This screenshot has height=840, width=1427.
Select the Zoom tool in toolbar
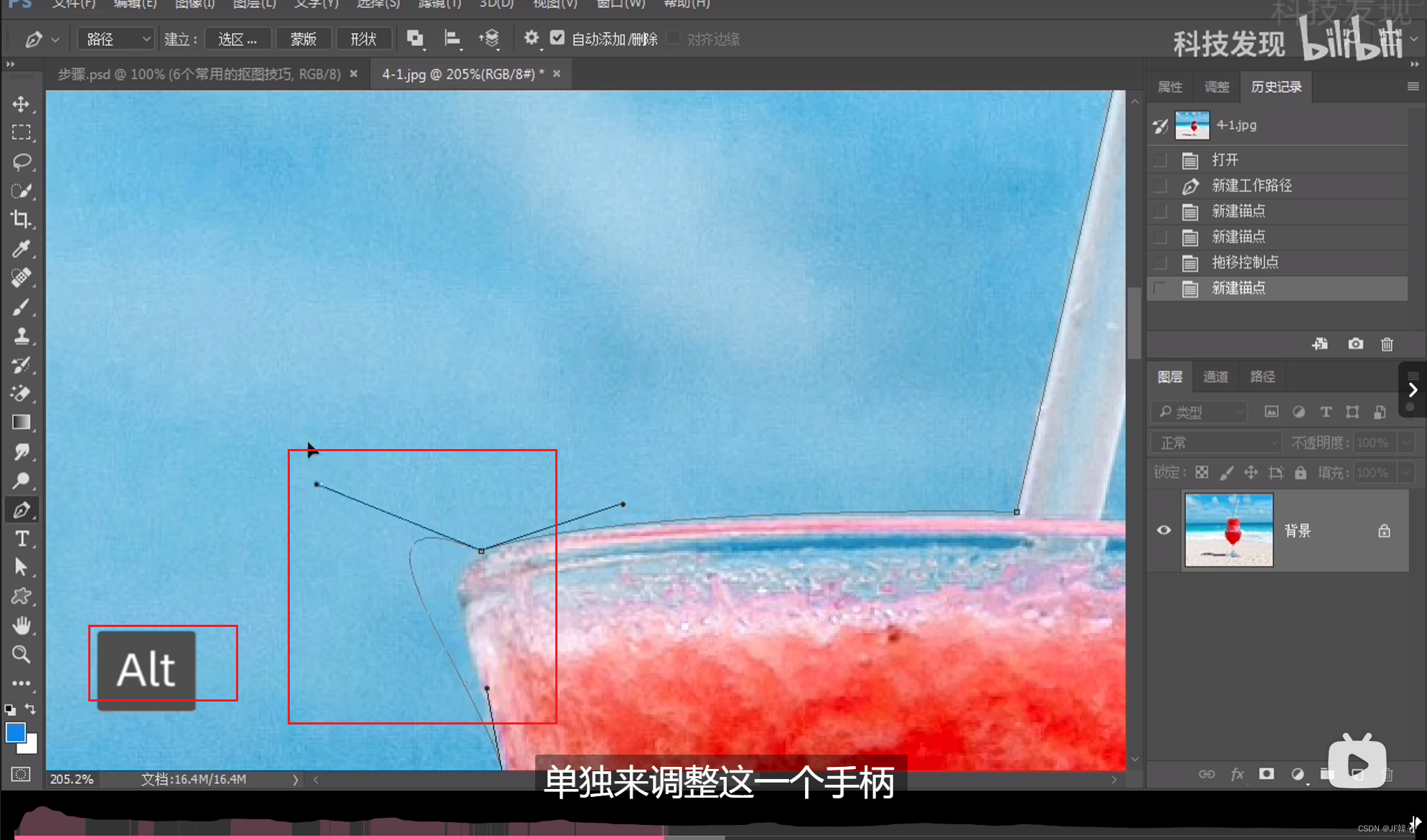coord(21,654)
